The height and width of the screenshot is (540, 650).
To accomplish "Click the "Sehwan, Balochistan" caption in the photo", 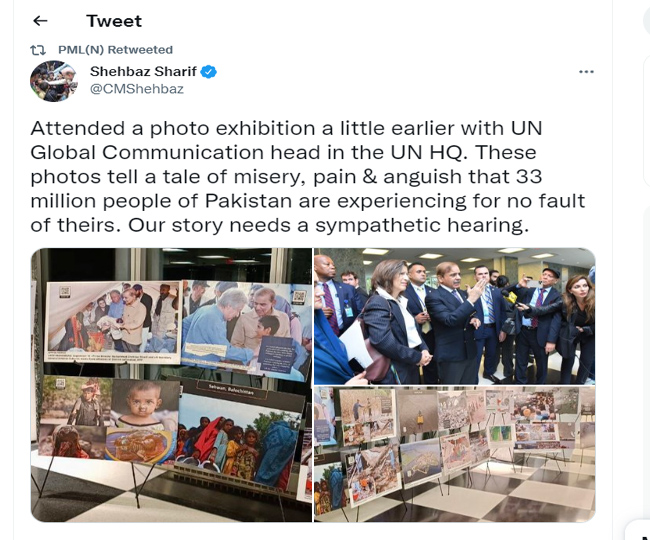I will coord(230,389).
